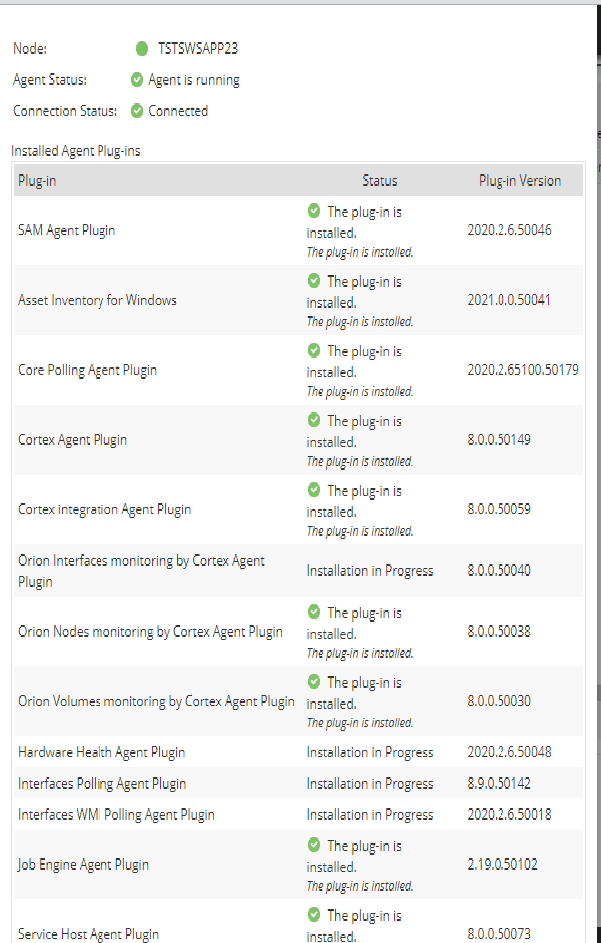
Task: Click the Job Engine Agent Plugin status checkmark
Action: tap(314, 846)
